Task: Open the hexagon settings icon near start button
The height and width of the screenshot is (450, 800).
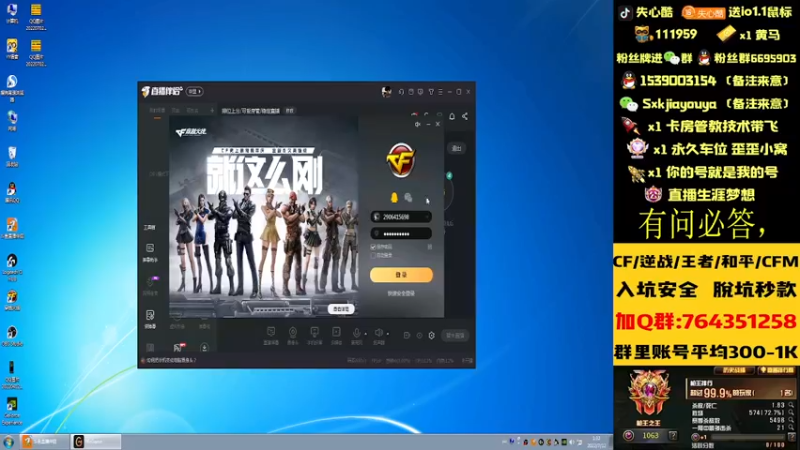Action: point(432,335)
